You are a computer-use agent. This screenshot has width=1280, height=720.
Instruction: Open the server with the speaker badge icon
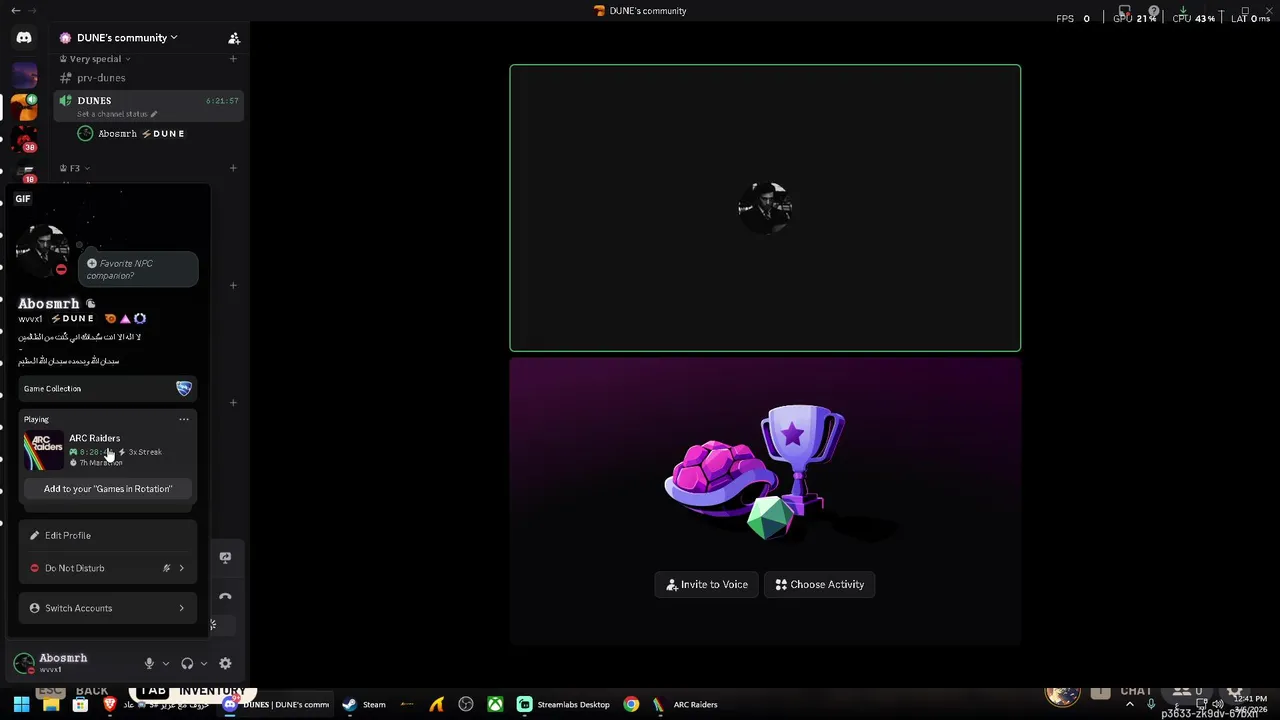point(24,106)
